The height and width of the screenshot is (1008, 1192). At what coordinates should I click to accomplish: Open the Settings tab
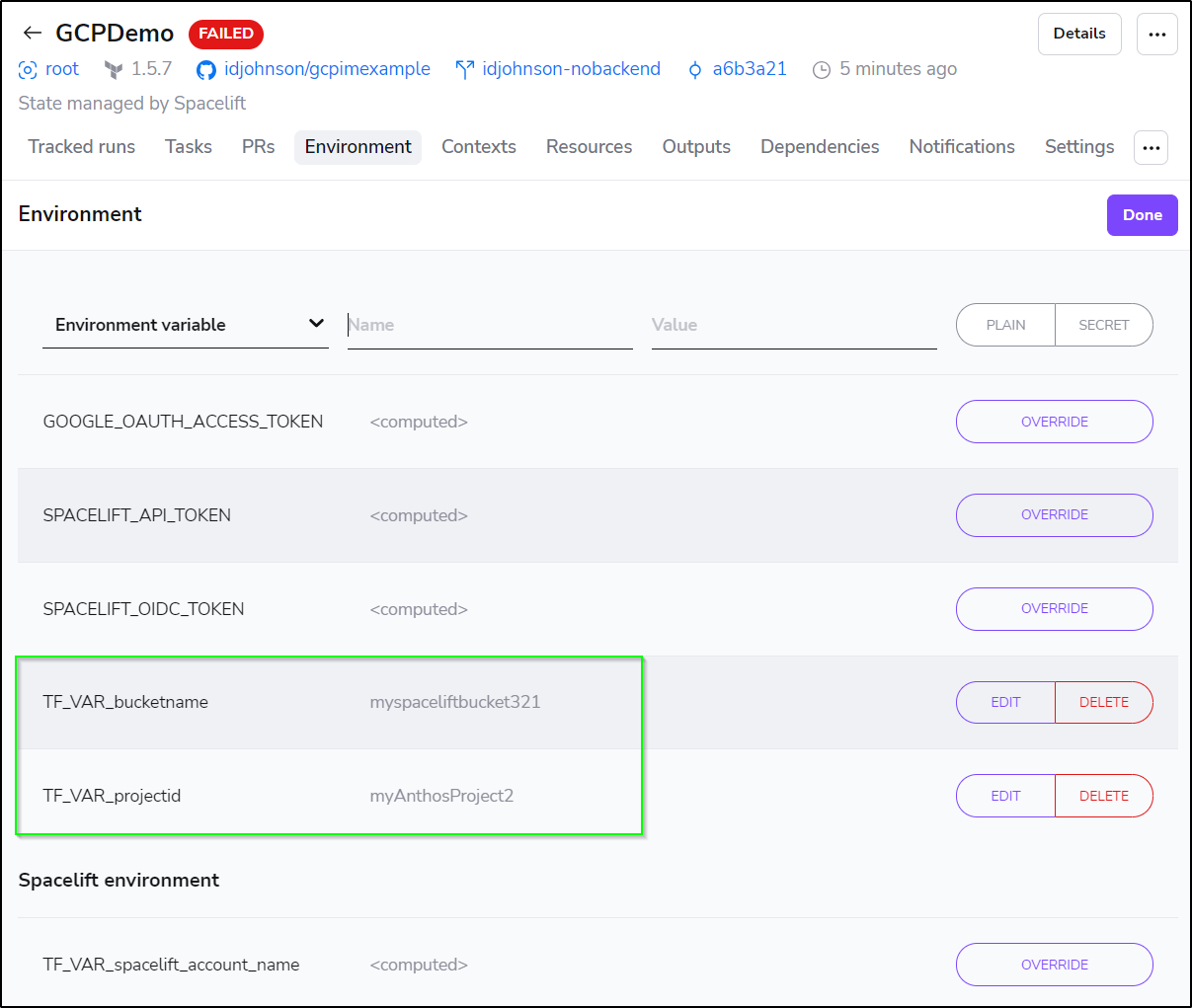point(1079,147)
